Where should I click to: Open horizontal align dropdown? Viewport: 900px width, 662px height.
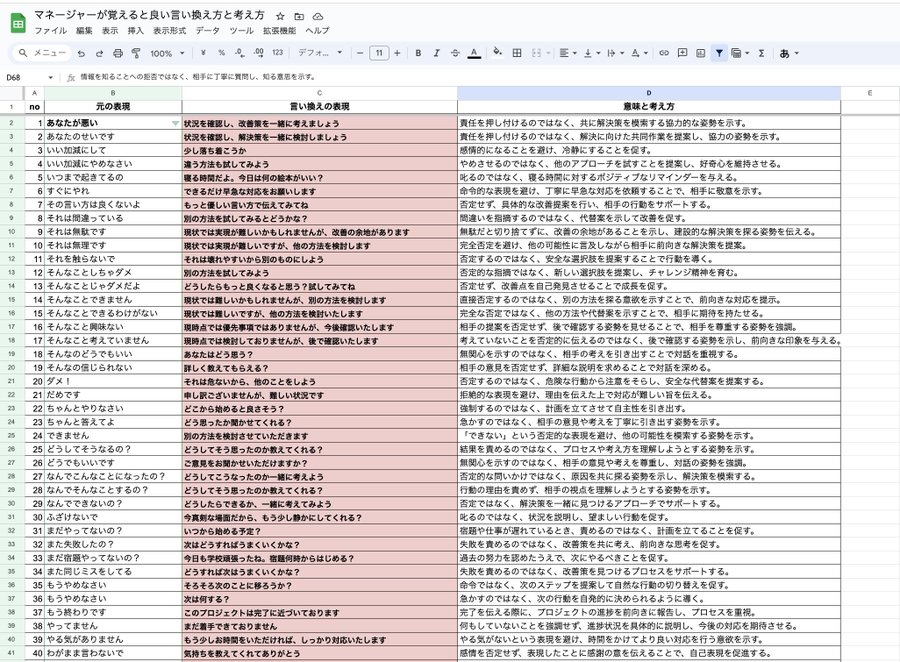(568, 53)
